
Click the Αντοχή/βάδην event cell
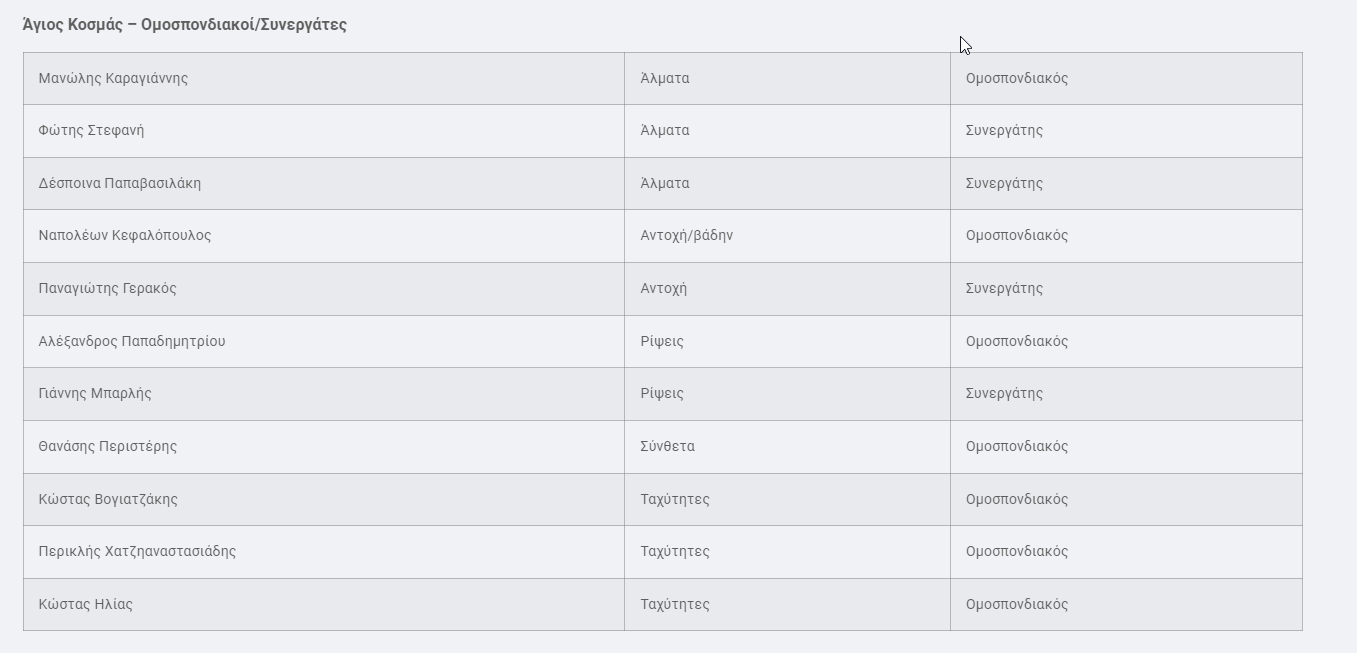(x=687, y=235)
